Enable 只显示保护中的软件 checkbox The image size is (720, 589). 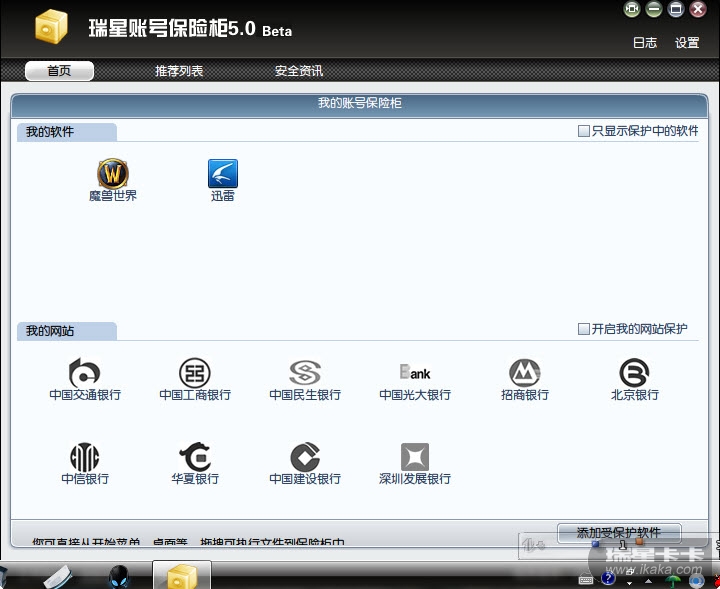click(x=584, y=131)
